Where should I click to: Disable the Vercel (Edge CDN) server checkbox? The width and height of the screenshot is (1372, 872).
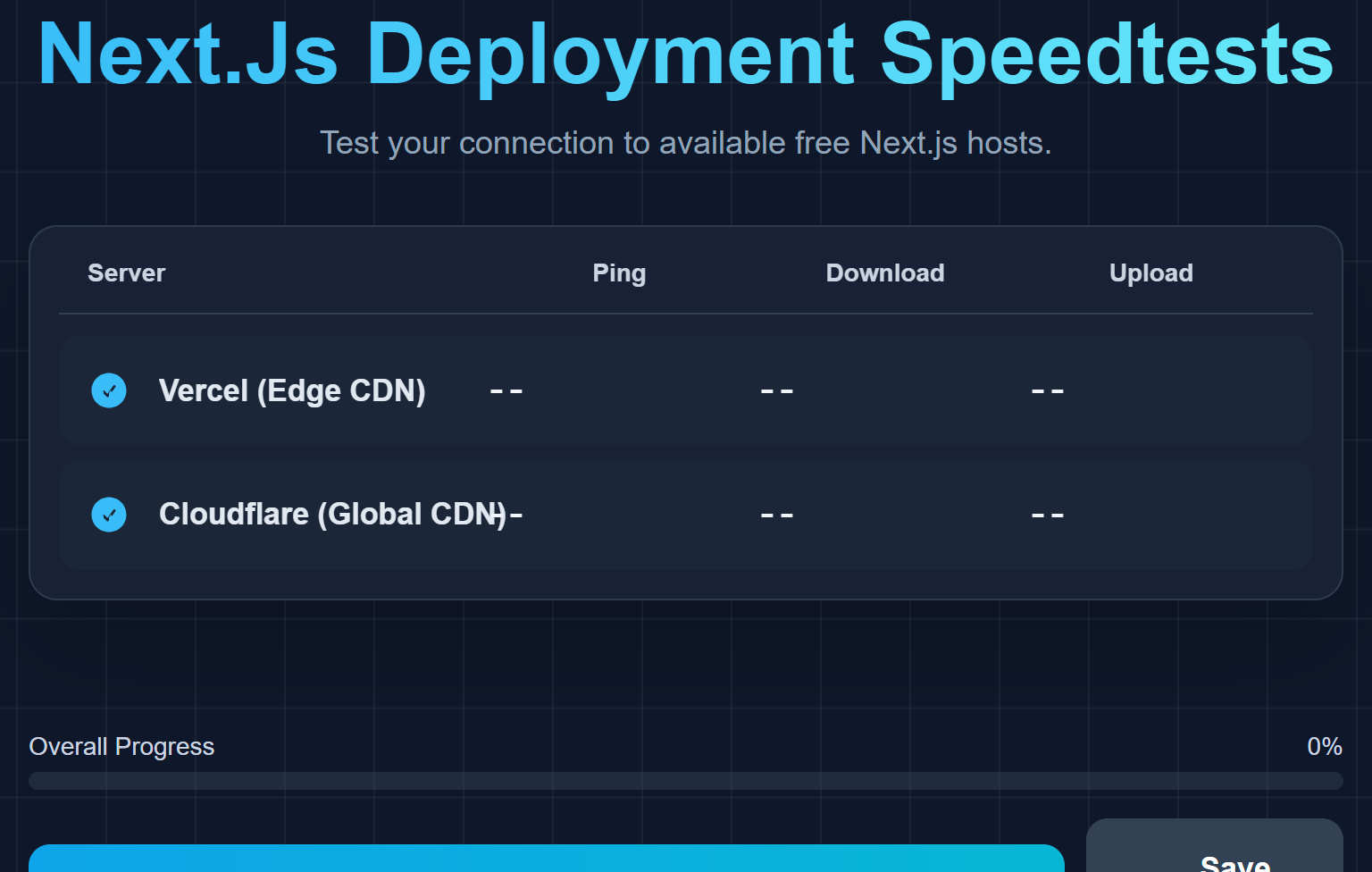click(109, 390)
